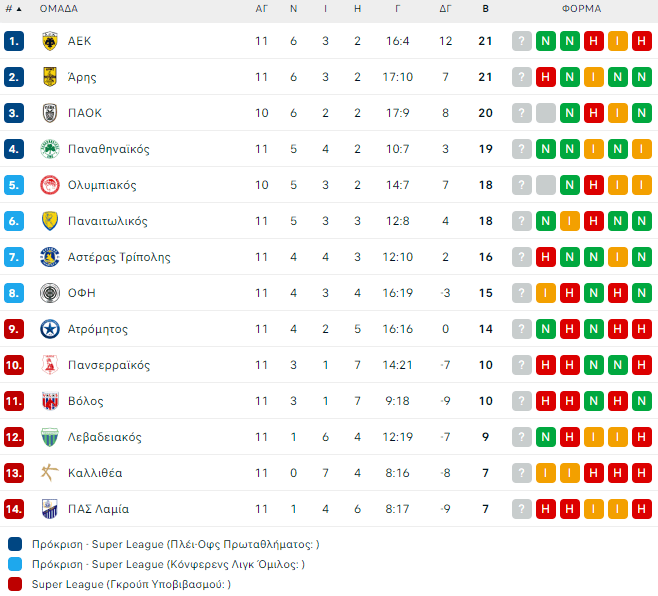Open the Πανσερραϊκός team link

click(x=108, y=365)
